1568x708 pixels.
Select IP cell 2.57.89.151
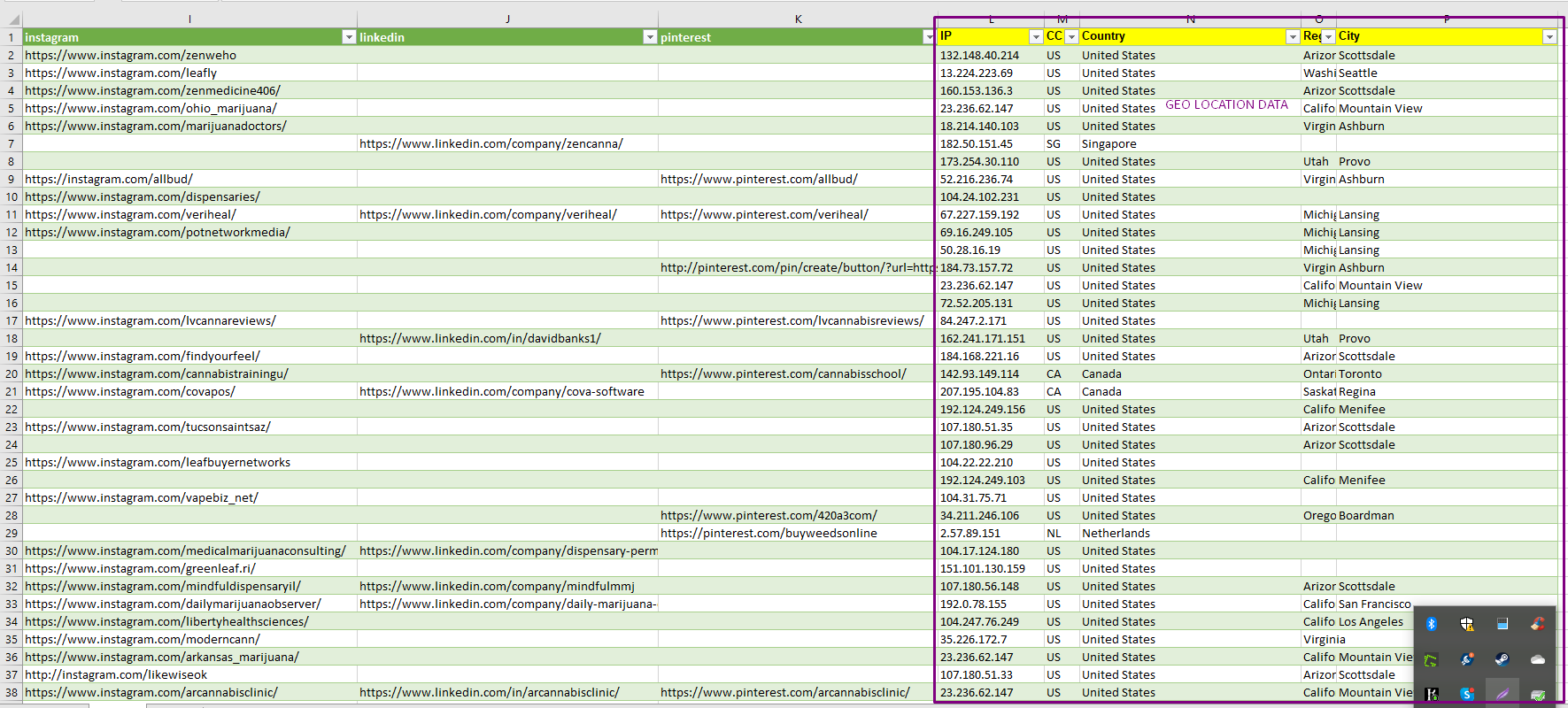click(991, 533)
